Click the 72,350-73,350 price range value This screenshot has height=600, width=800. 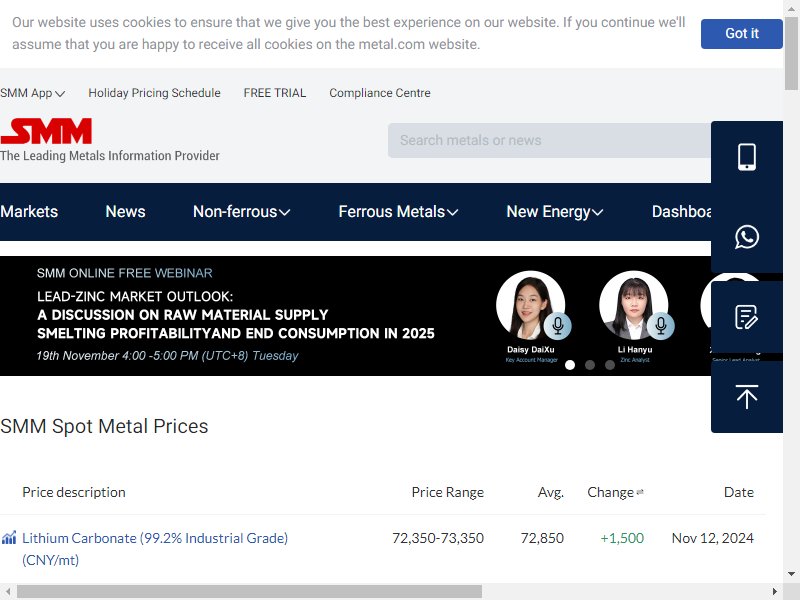point(438,538)
